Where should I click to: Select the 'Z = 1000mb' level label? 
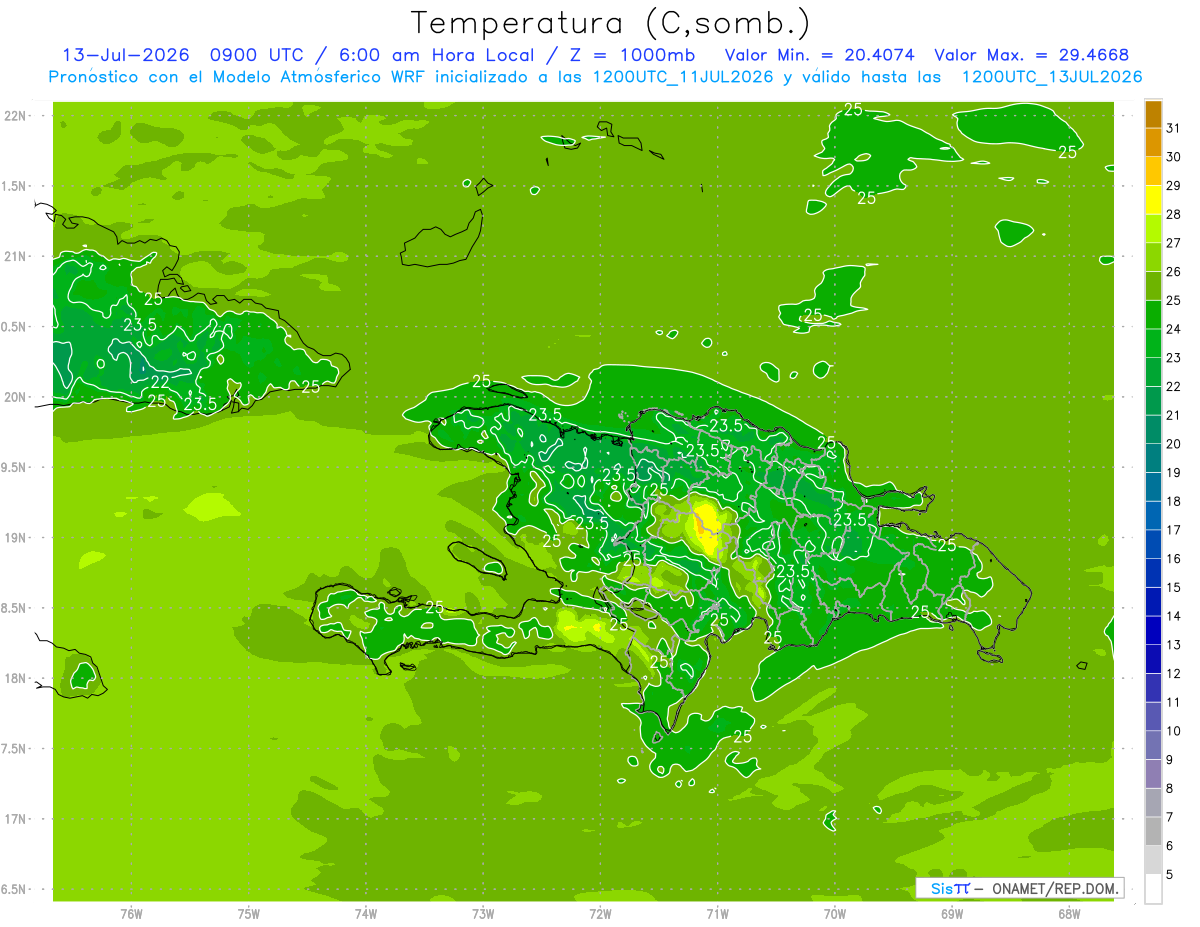tap(633, 55)
